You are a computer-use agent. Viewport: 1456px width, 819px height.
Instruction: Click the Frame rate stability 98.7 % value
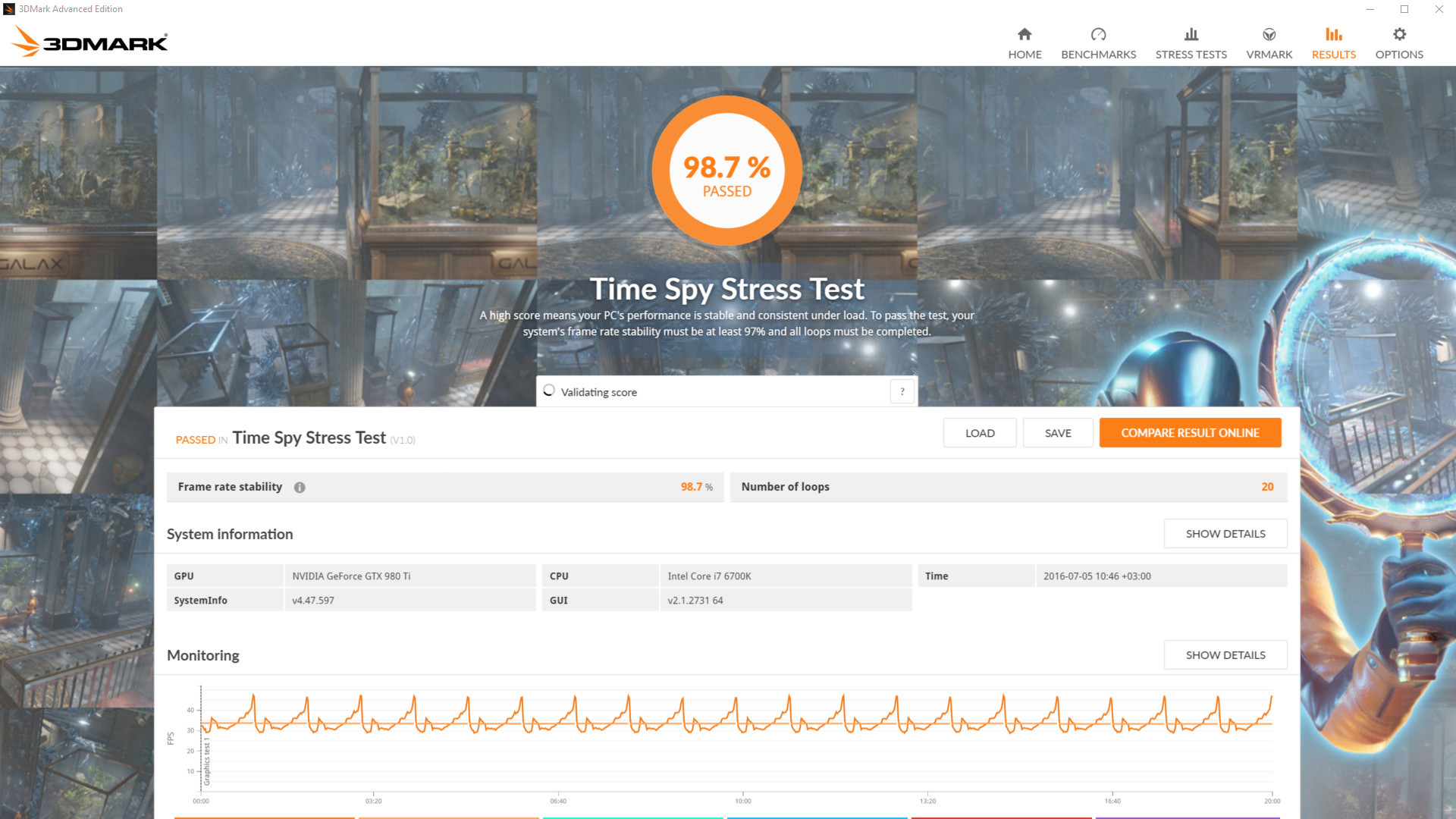pos(696,487)
